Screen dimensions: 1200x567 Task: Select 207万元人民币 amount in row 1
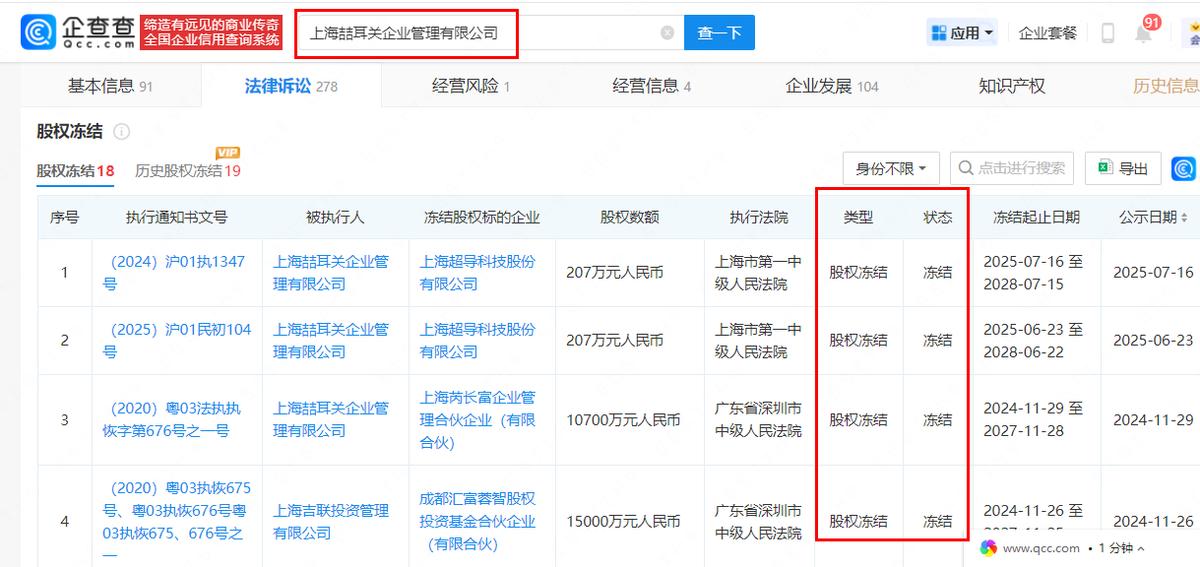[614, 273]
